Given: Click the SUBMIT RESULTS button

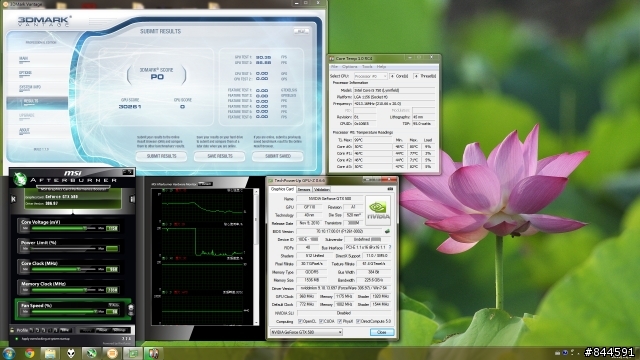Looking at the screenshot, I should click(161, 156).
